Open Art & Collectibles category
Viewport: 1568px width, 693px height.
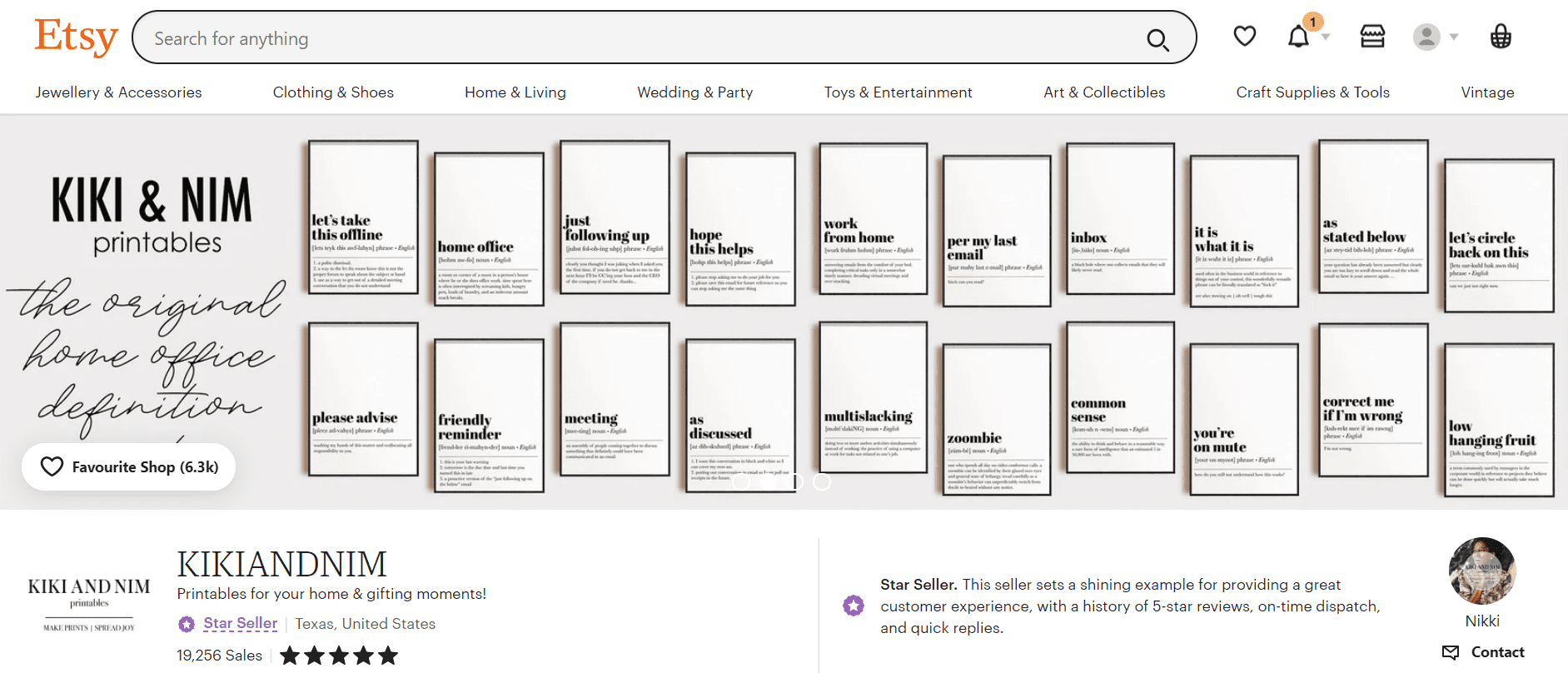click(x=1104, y=92)
